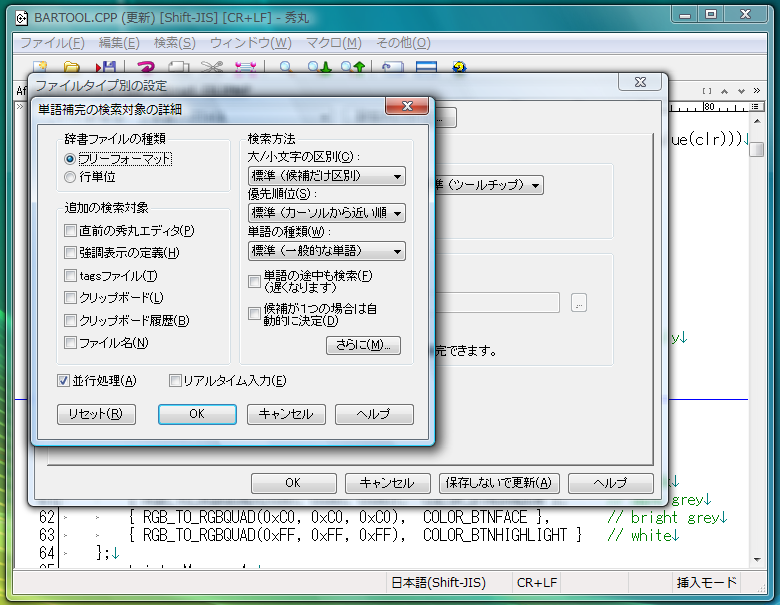Click the search-upward magnifier with green arrow
This screenshot has width=780, height=605.
351,68
